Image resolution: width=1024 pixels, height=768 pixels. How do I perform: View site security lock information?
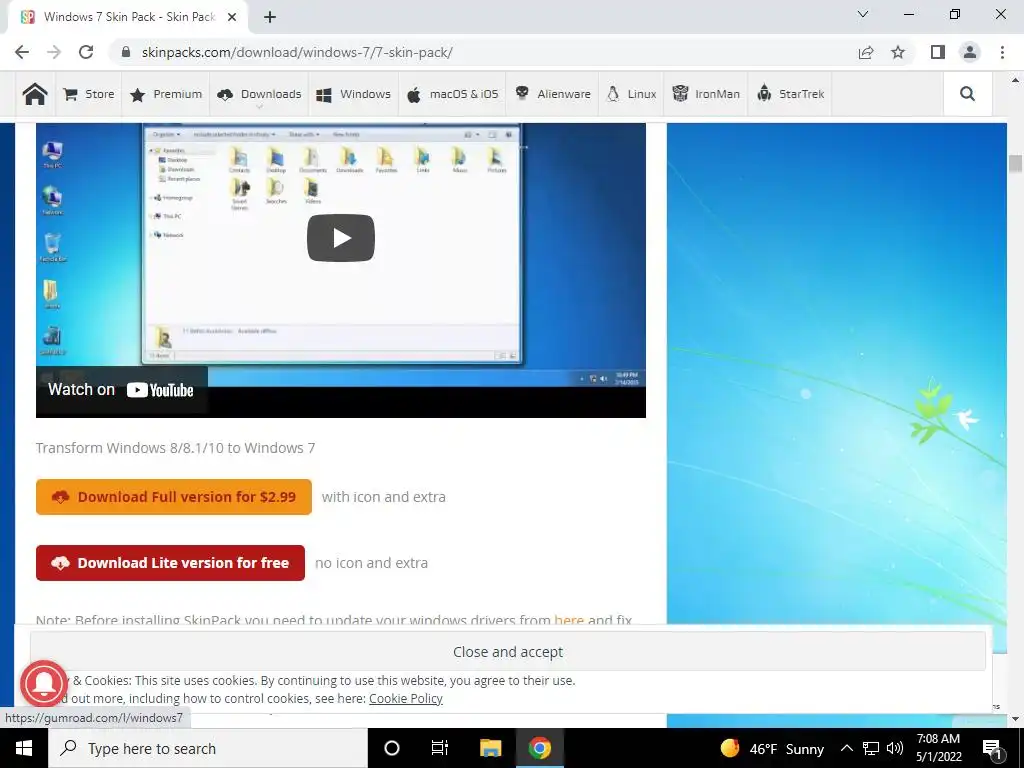tap(127, 52)
